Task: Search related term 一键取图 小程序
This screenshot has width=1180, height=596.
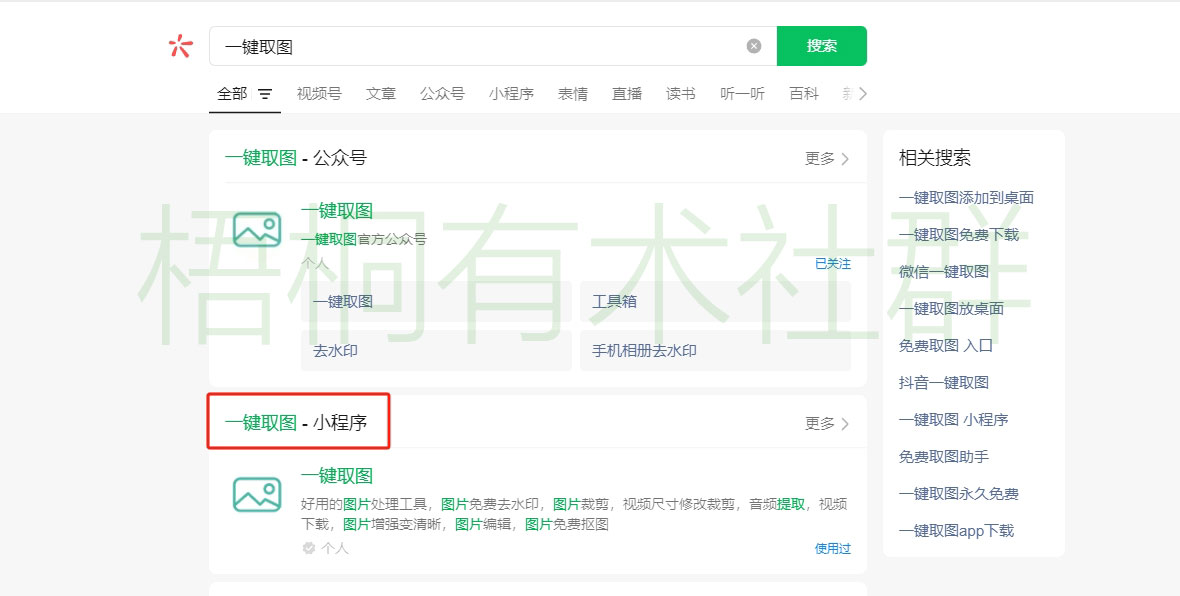Action: (953, 420)
